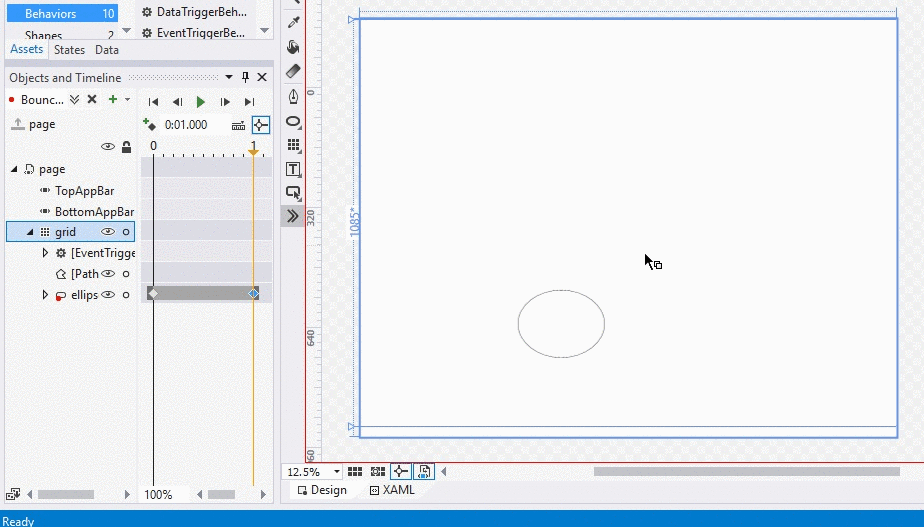Select the ellipse keyframe at zero seconds

(153, 294)
